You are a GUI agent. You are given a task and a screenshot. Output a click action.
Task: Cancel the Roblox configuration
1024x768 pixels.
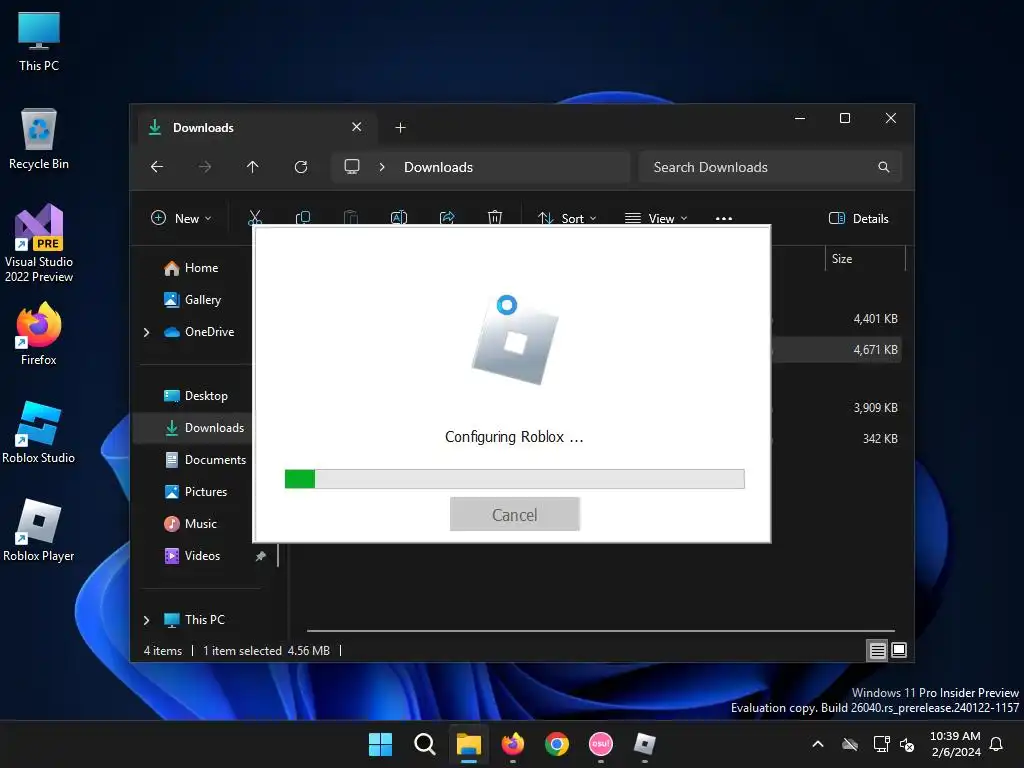[515, 515]
